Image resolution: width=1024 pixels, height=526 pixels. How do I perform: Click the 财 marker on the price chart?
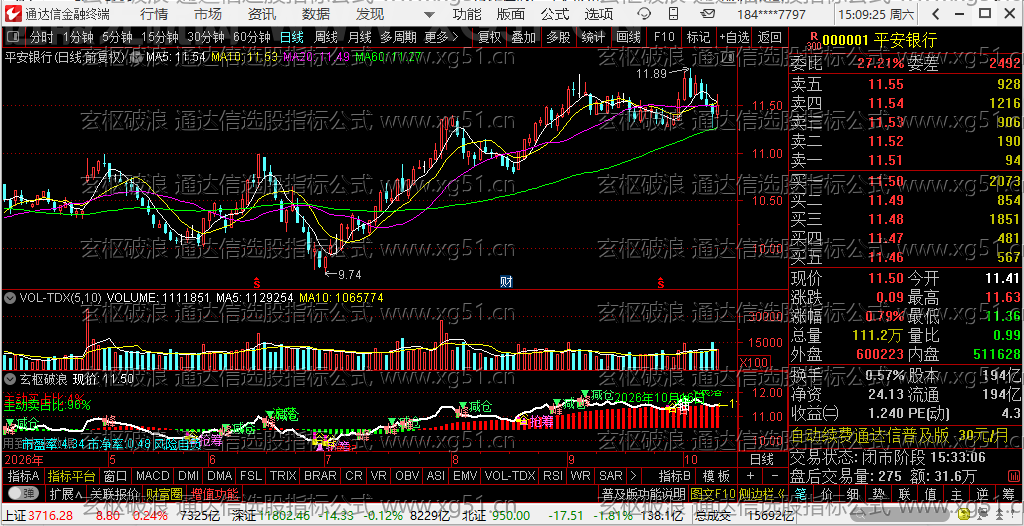pyautogui.click(x=505, y=282)
